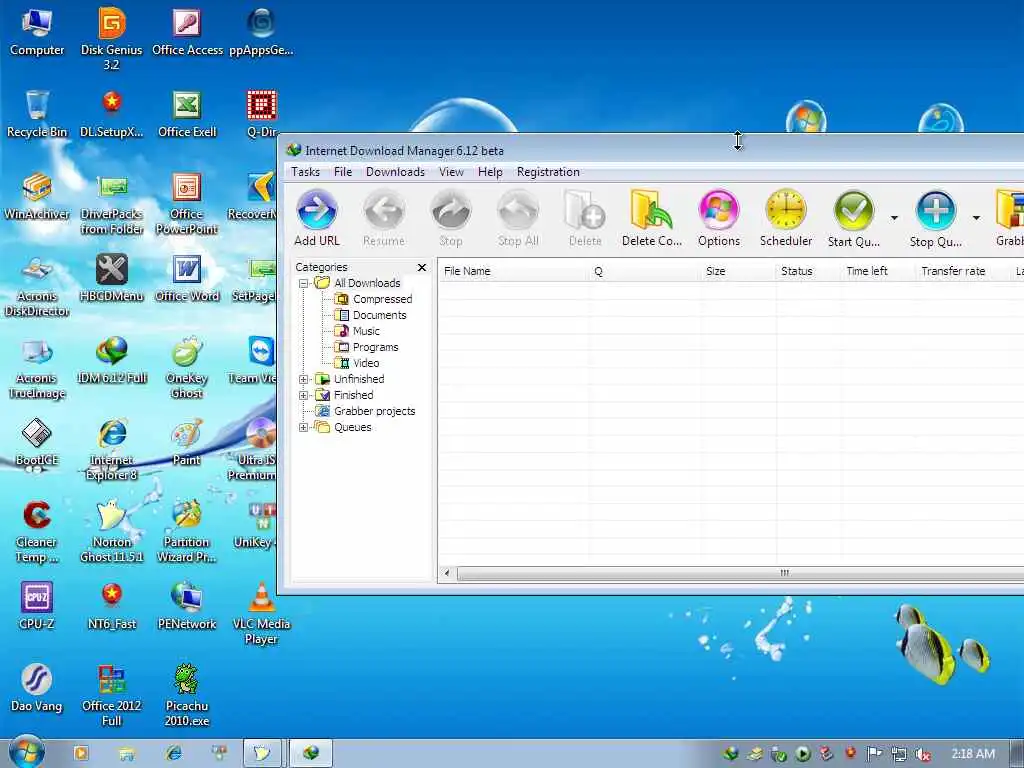This screenshot has height=768, width=1024.
Task: Open IDM Options icon
Action: [719, 210]
